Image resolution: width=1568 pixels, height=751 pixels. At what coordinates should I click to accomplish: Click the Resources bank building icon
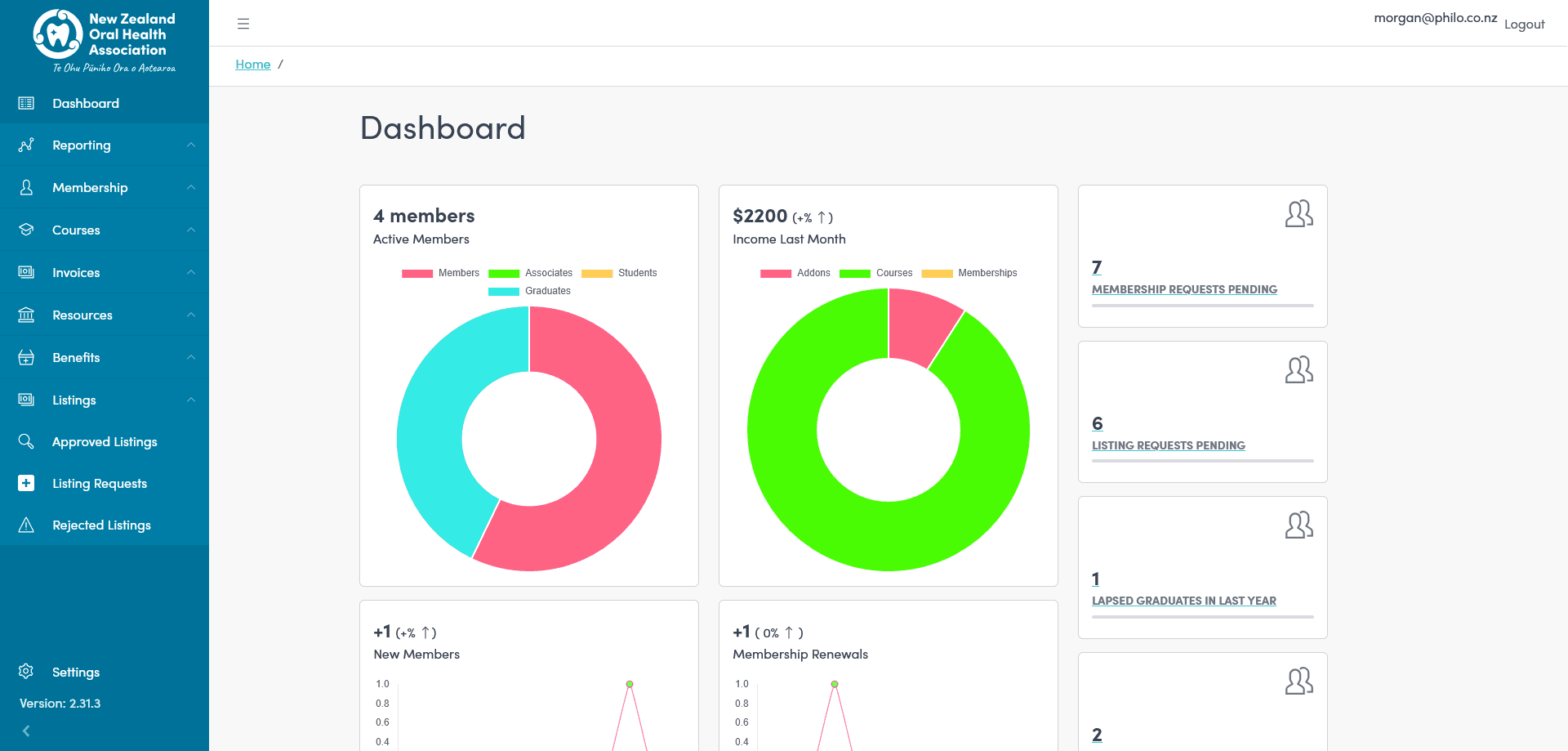pos(26,315)
